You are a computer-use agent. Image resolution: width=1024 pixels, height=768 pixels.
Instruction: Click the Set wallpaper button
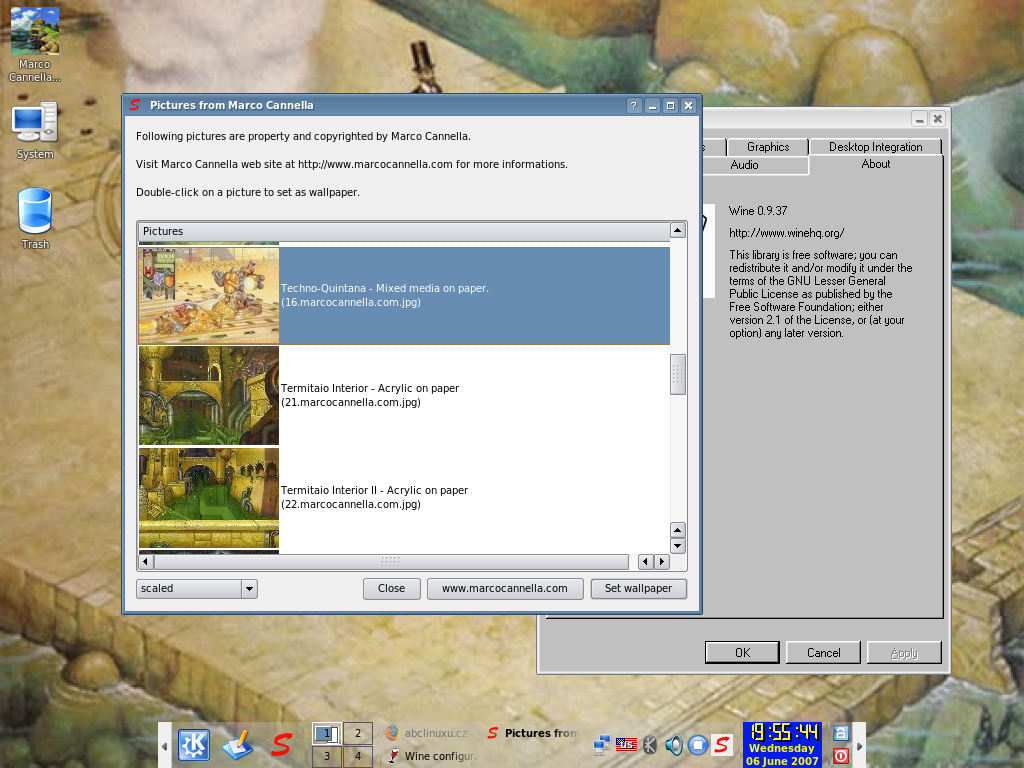click(x=638, y=588)
